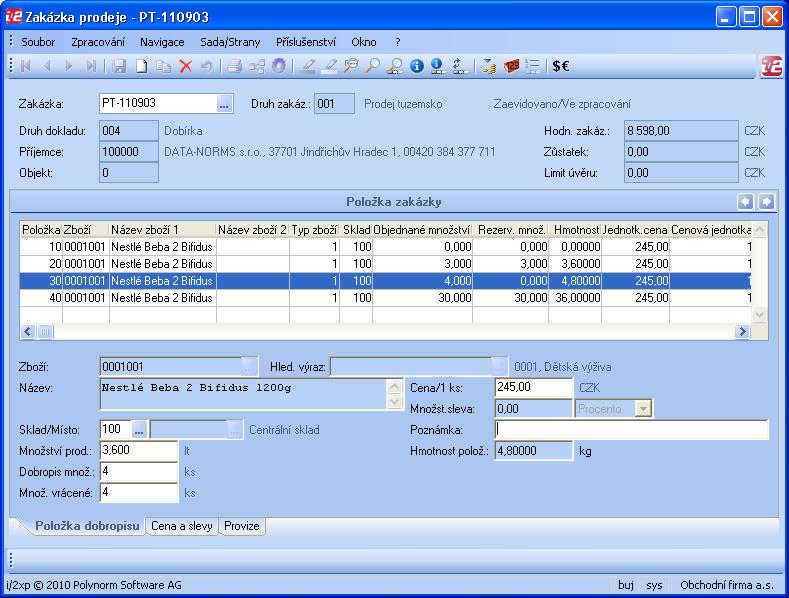Click the Save diskette toolbar icon
This screenshot has width=789, height=598.
119,66
